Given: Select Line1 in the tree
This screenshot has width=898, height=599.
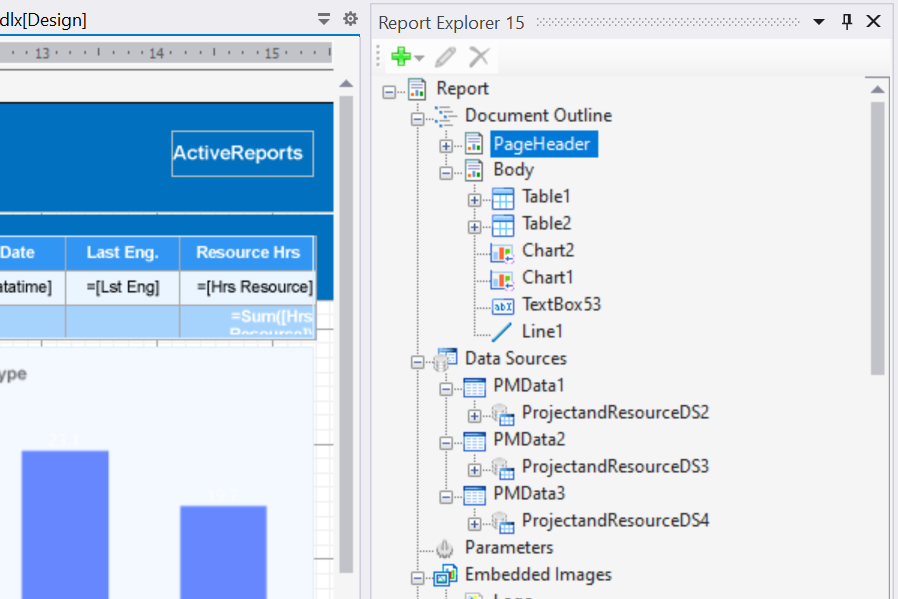Looking at the screenshot, I should (542, 331).
